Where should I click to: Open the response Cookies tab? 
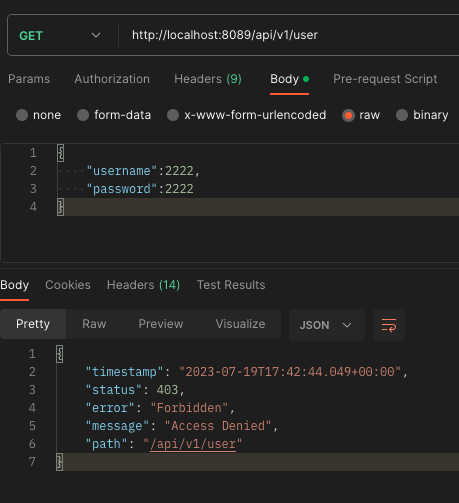[68, 285]
